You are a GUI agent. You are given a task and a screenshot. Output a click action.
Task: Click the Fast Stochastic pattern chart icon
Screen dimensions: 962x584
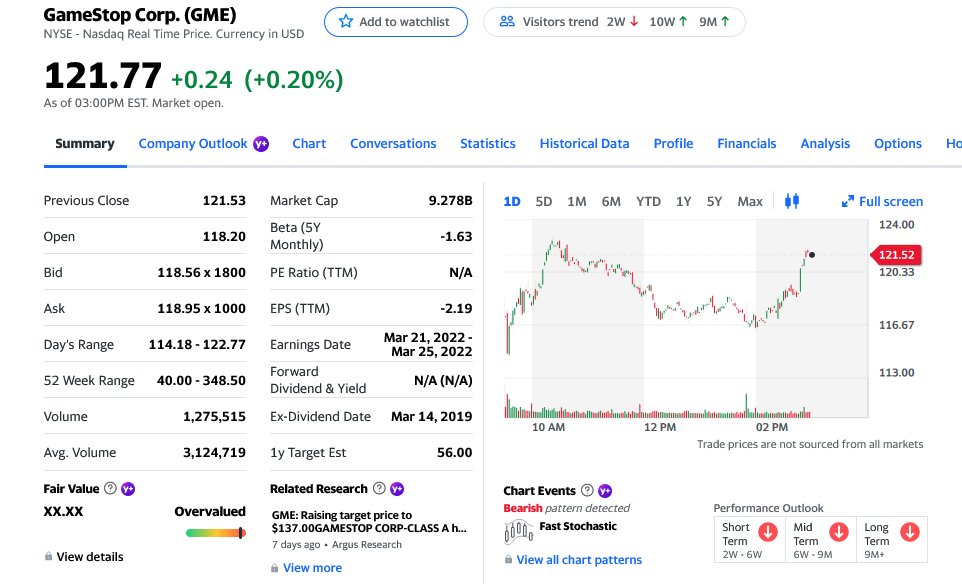[518, 531]
